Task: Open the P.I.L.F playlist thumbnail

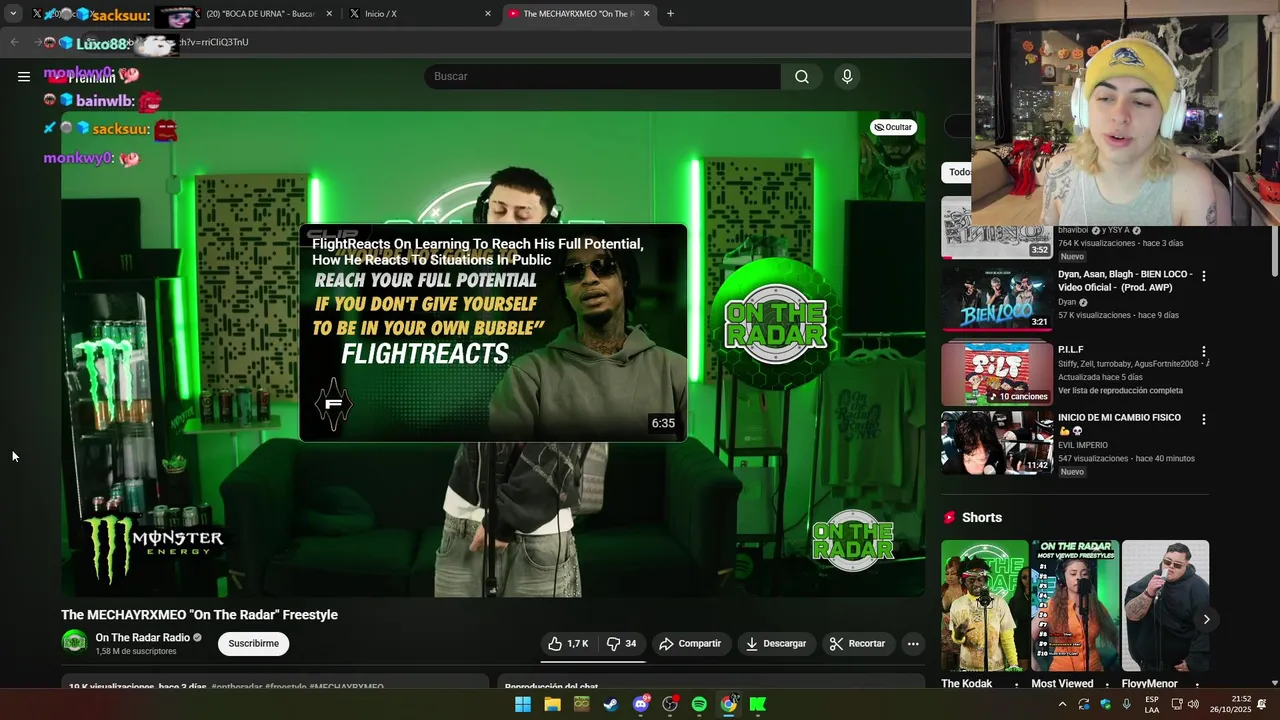Action: coord(997,373)
